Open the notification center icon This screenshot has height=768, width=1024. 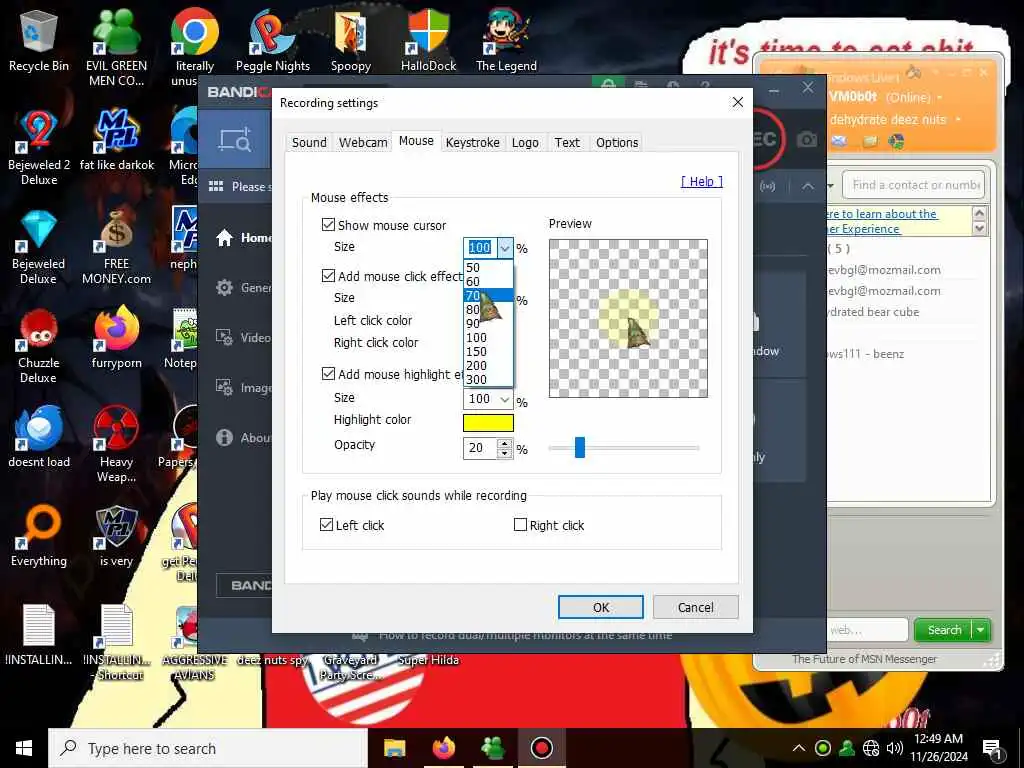992,748
